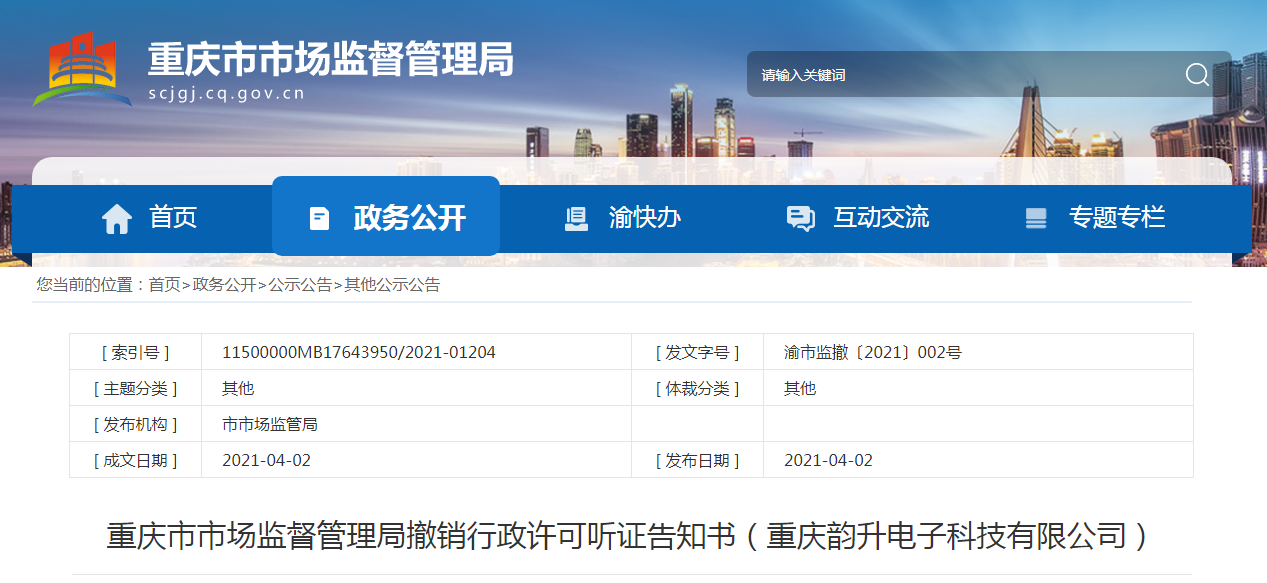Click the article headline about 重庆韵升电子科技有限公司
Screen dimensions: 1267x583
(x=628, y=536)
